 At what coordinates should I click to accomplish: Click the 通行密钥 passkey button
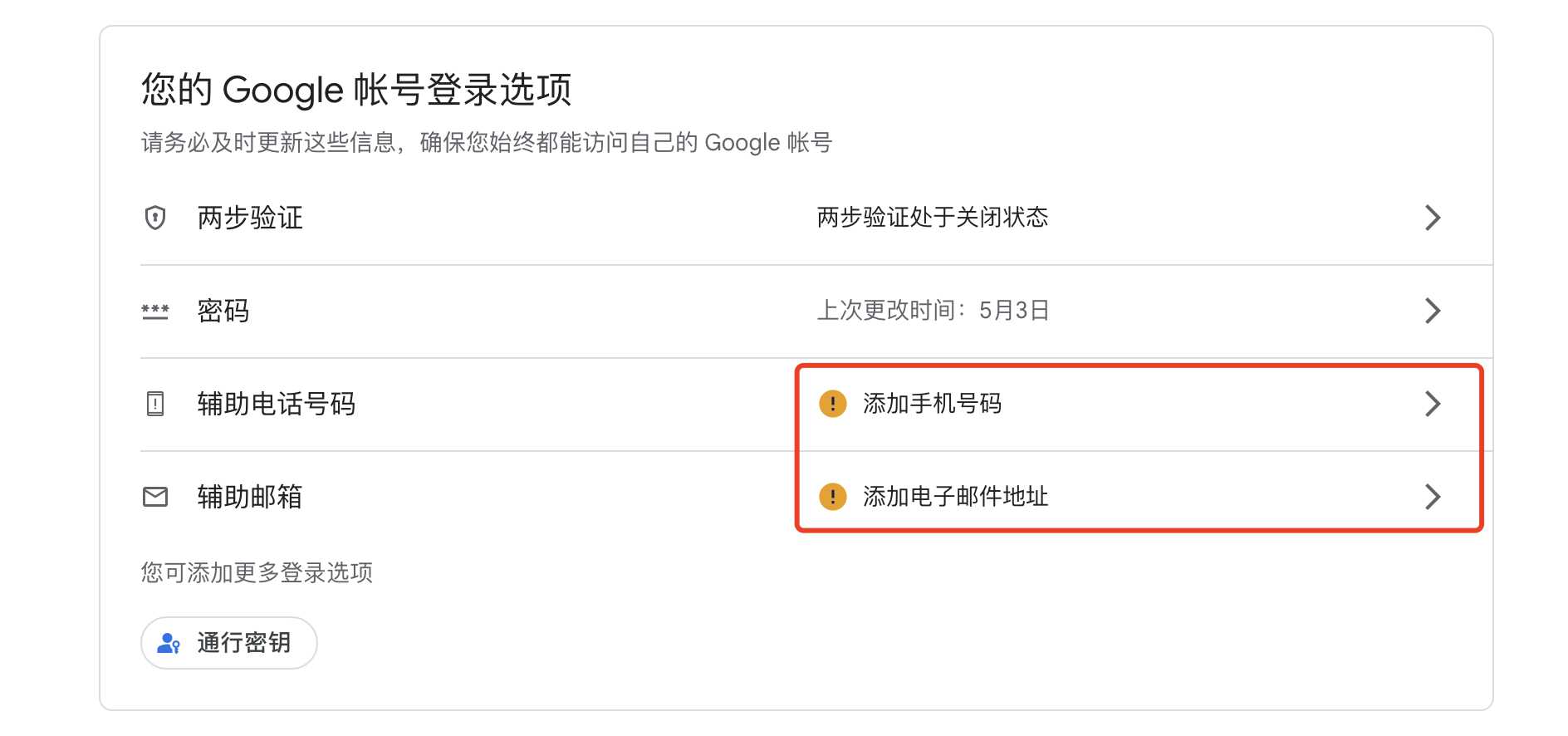[229, 643]
